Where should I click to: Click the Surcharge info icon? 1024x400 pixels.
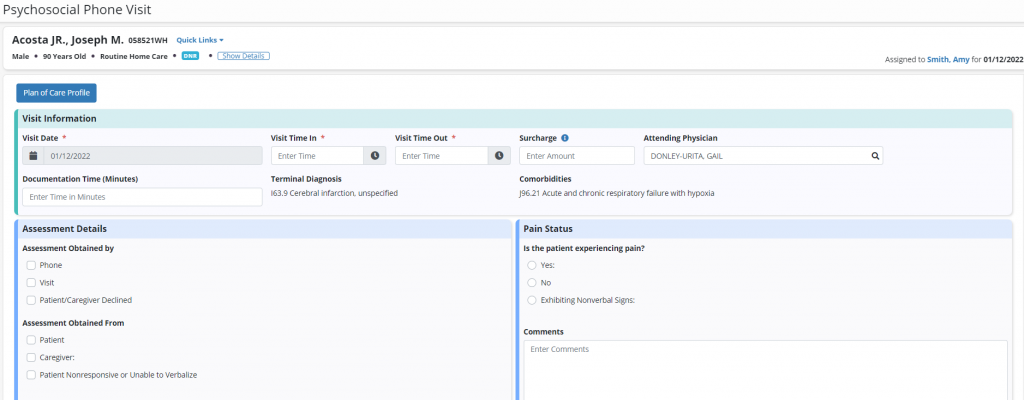(x=565, y=138)
